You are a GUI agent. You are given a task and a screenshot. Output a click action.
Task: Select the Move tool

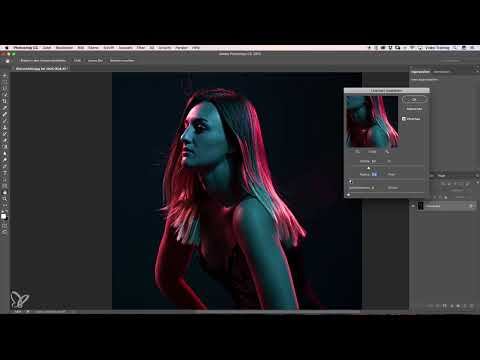point(5,76)
